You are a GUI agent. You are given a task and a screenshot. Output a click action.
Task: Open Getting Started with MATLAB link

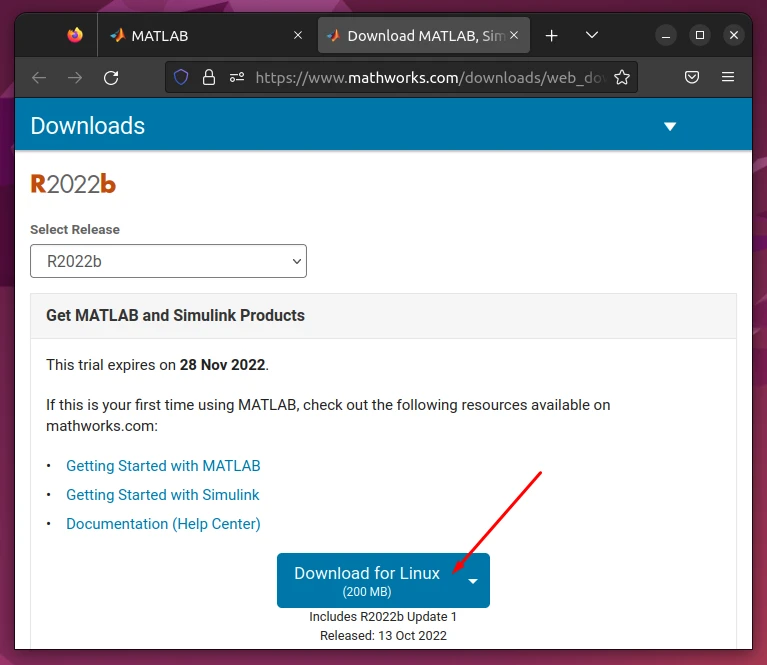(x=163, y=466)
